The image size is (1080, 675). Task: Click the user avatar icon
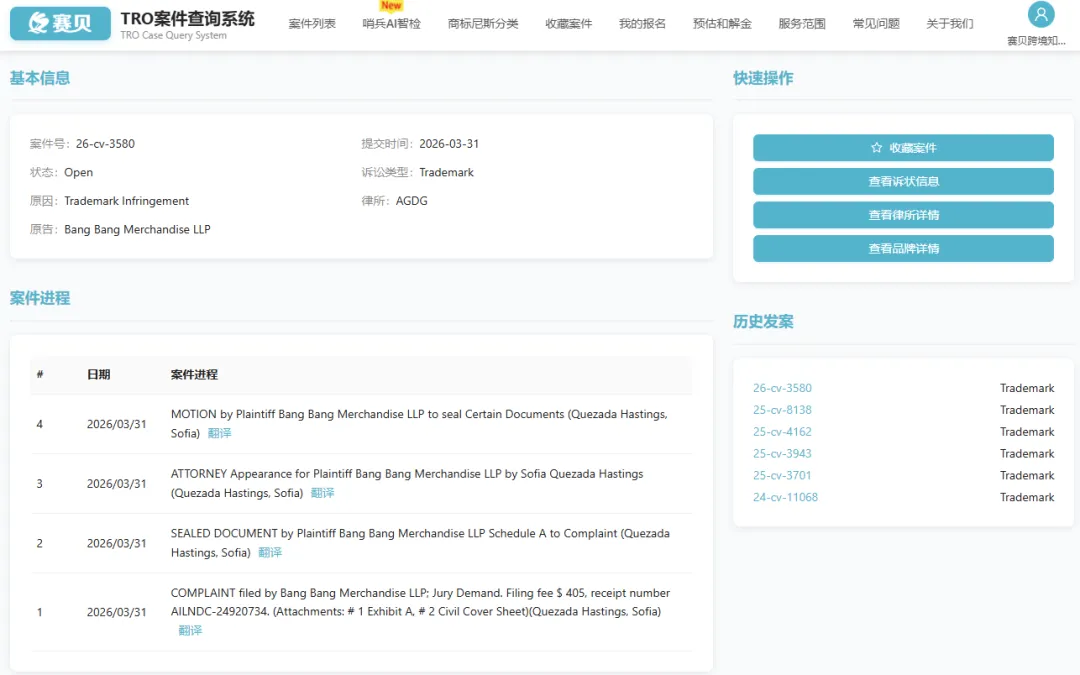[1041, 15]
